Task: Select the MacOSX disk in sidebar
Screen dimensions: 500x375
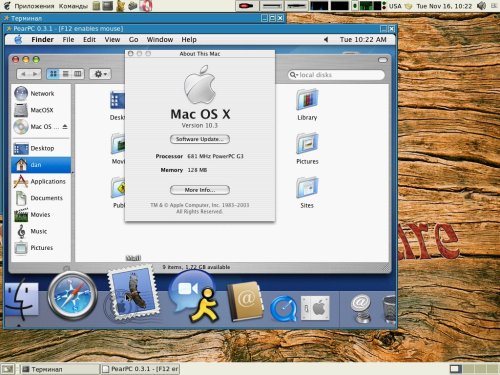Action: [42, 110]
